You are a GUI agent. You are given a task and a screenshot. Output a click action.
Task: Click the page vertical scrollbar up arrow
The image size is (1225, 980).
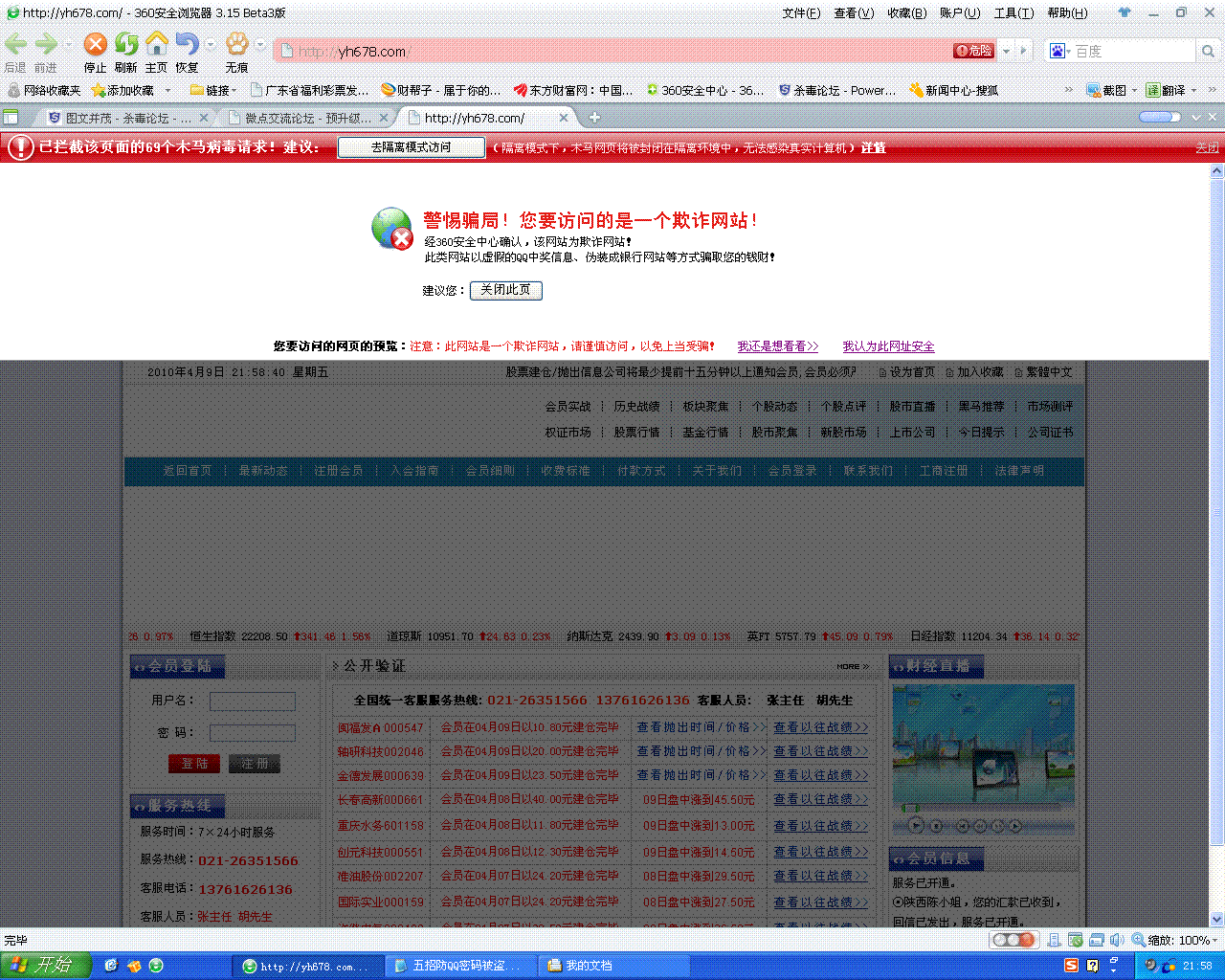[x=1216, y=171]
